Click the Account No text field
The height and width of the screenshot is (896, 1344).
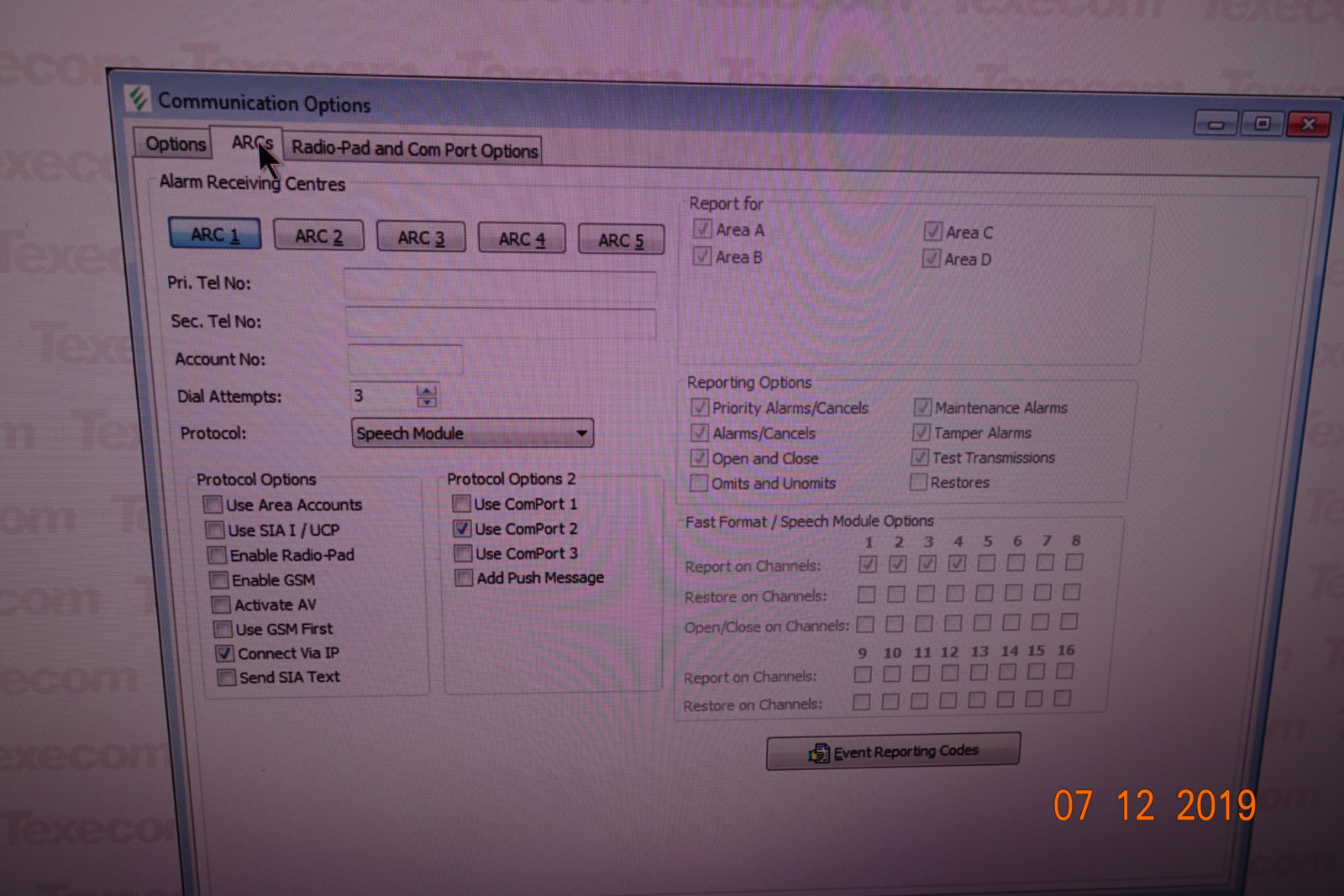pos(405,359)
